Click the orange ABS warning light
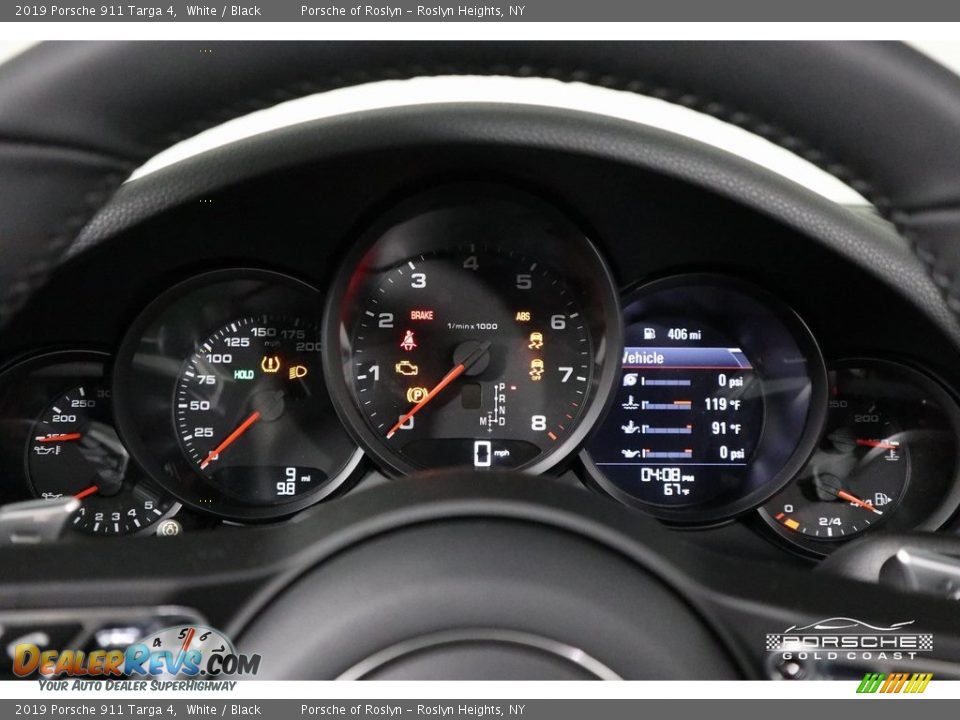960x720 pixels. click(x=523, y=316)
